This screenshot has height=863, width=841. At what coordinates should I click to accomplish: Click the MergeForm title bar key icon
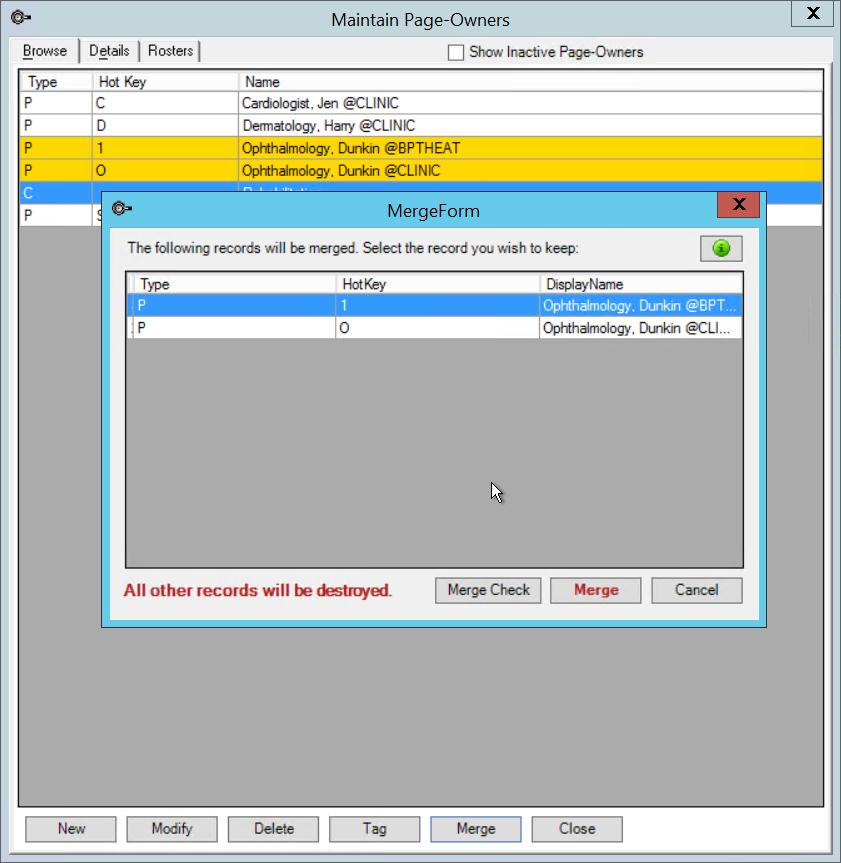122,209
